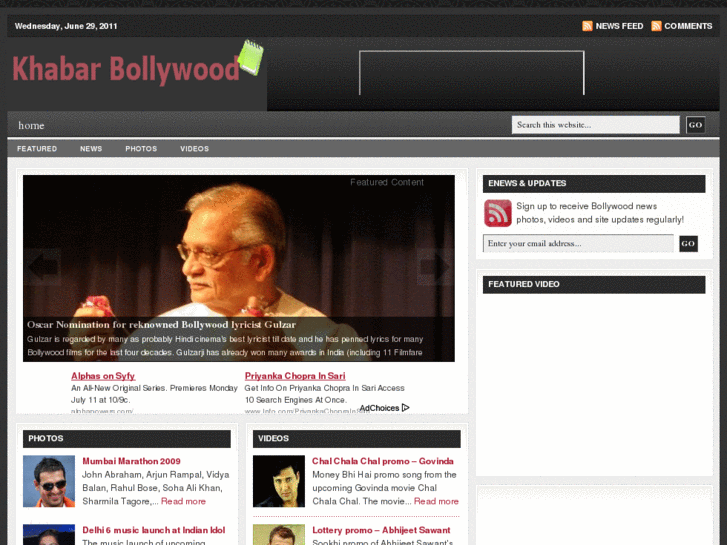Open the Alphas on Syfy ad link
This screenshot has height=545, width=727.
103,376
